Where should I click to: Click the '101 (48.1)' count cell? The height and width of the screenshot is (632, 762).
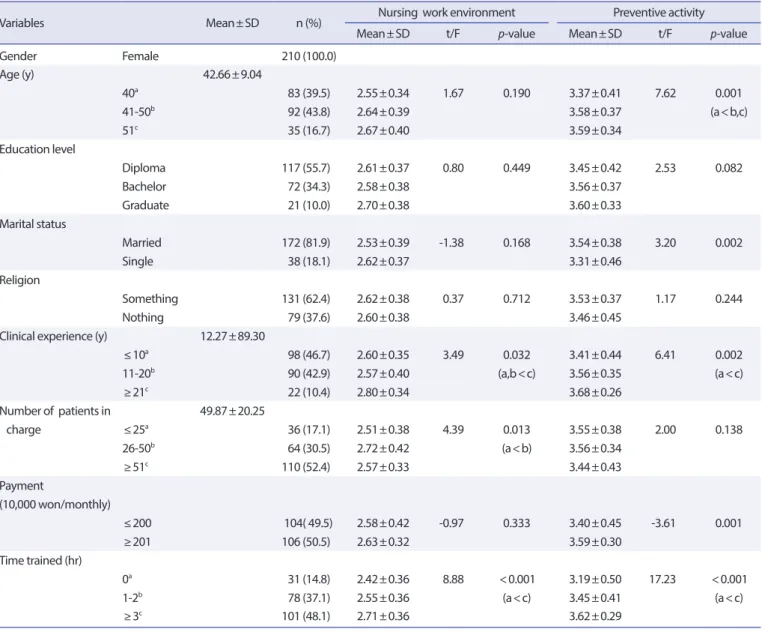(306, 616)
